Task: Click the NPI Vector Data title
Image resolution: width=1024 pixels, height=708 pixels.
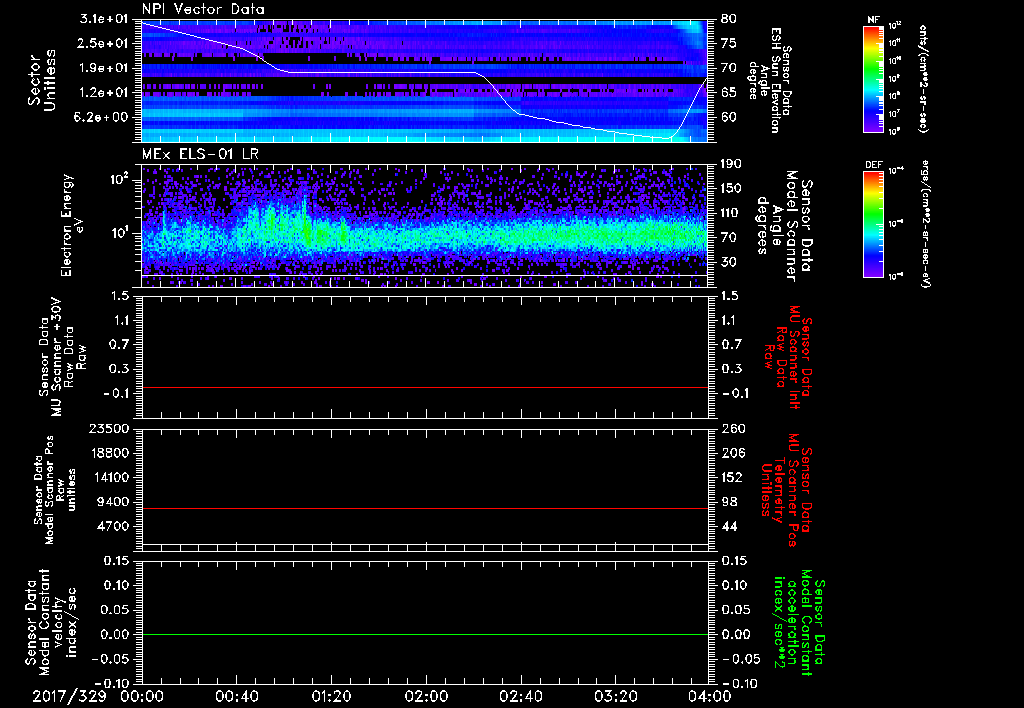Action: click(x=203, y=9)
